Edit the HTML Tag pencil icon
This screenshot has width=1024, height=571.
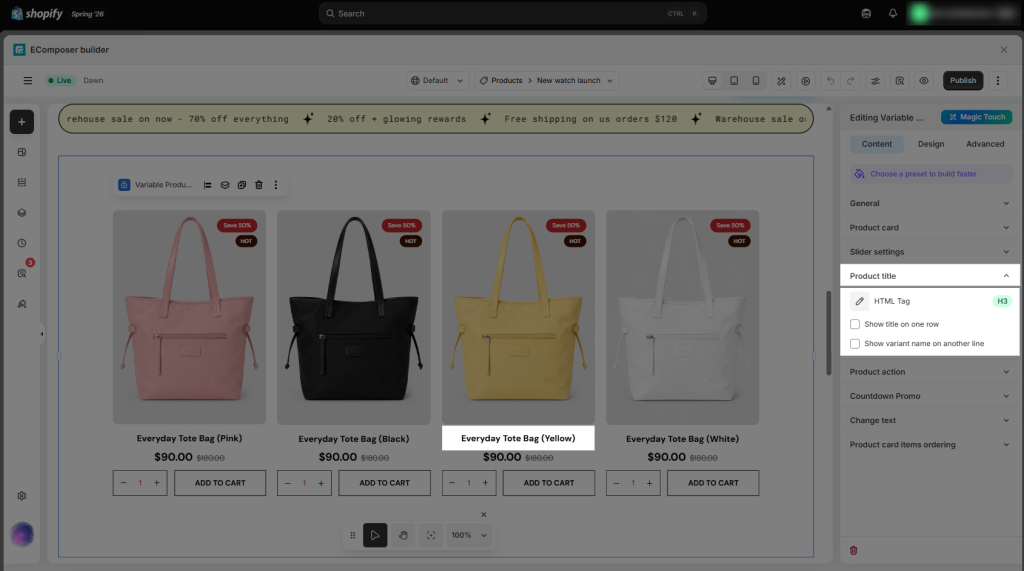[x=859, y=301]
